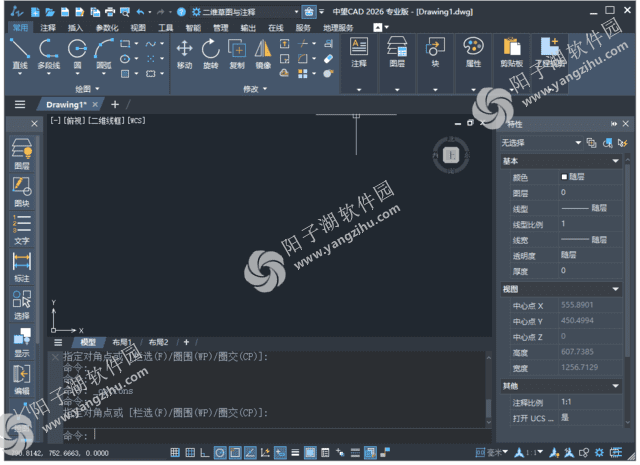640x465 pixels.
Task: Toggle snap mode in status bar
Action: 175,452
